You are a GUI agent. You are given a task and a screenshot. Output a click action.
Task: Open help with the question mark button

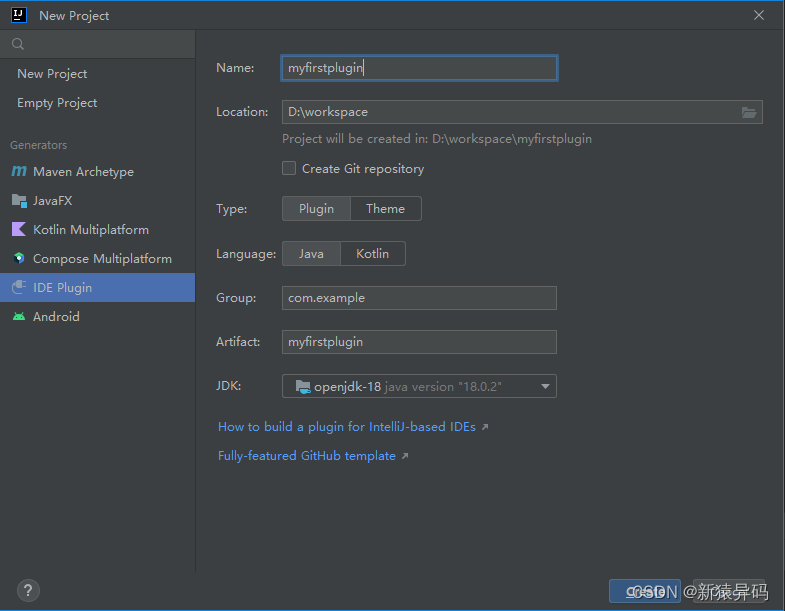point(28,590)
